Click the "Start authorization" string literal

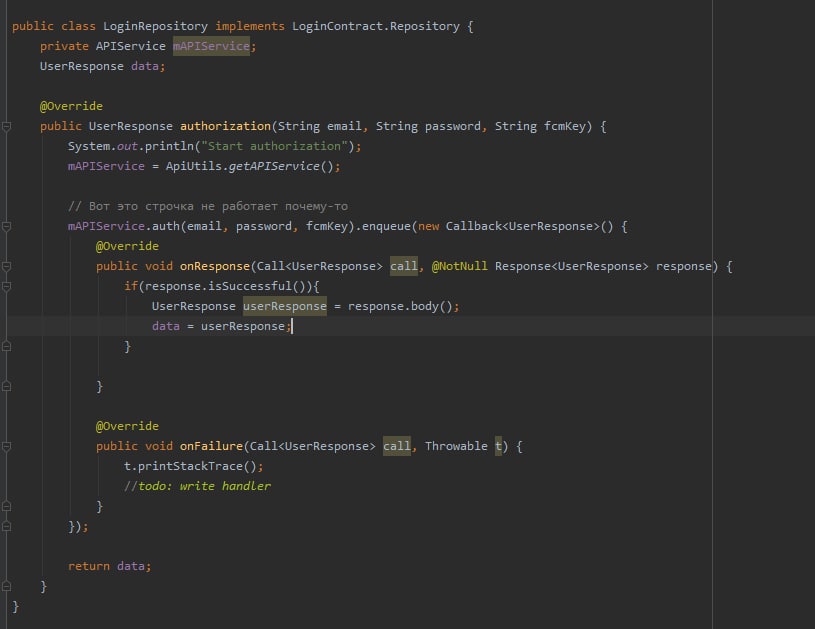tap(274, 146)
